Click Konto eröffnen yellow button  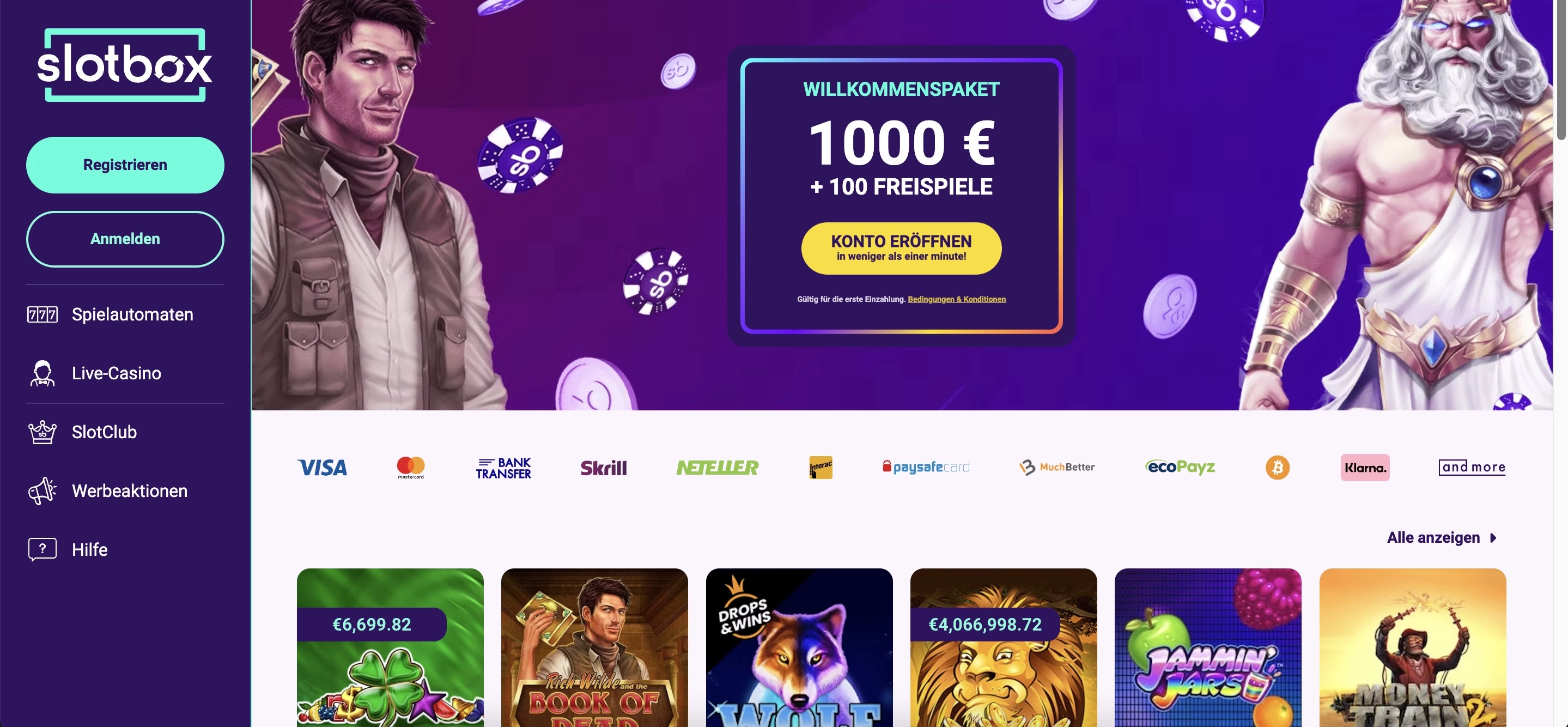901,249
